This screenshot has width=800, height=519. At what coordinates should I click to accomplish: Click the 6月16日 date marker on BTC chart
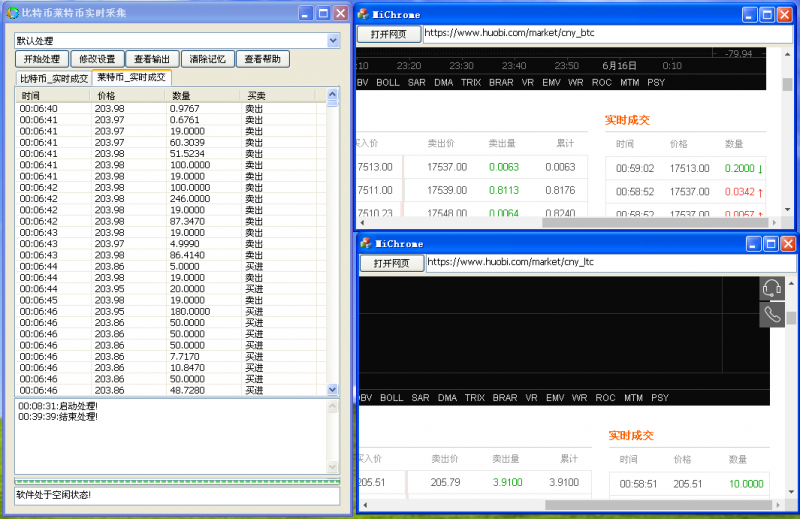click(619, 65)
